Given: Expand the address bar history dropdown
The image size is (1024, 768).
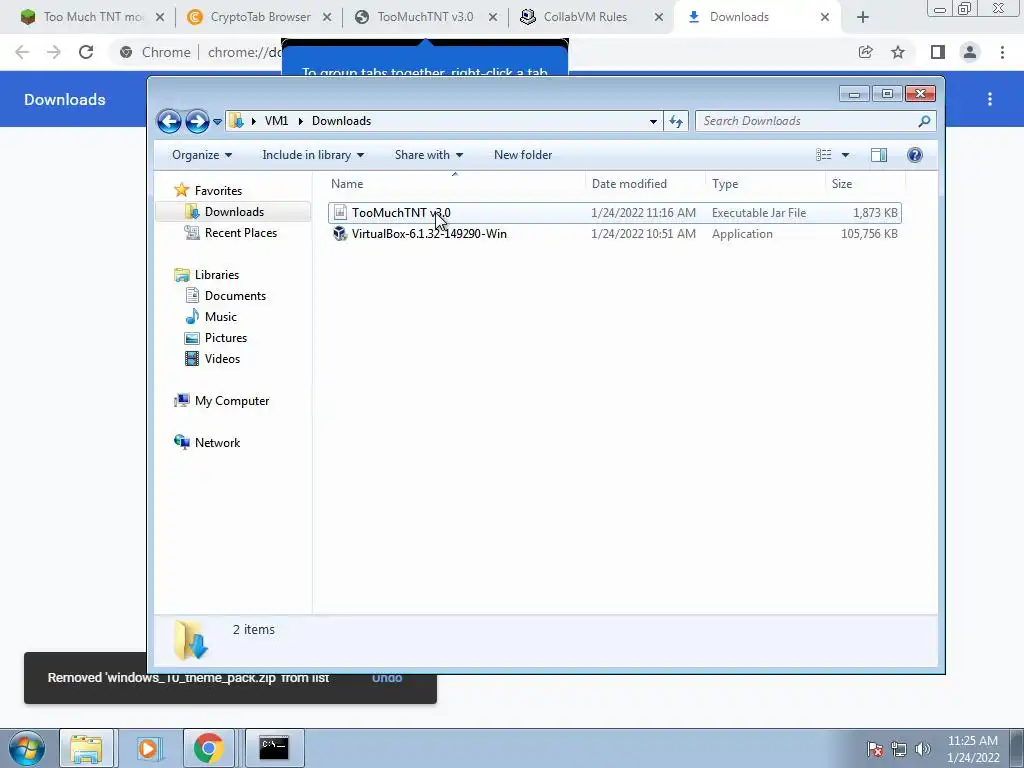Looking at the screenshot, I should pos(652,121).
